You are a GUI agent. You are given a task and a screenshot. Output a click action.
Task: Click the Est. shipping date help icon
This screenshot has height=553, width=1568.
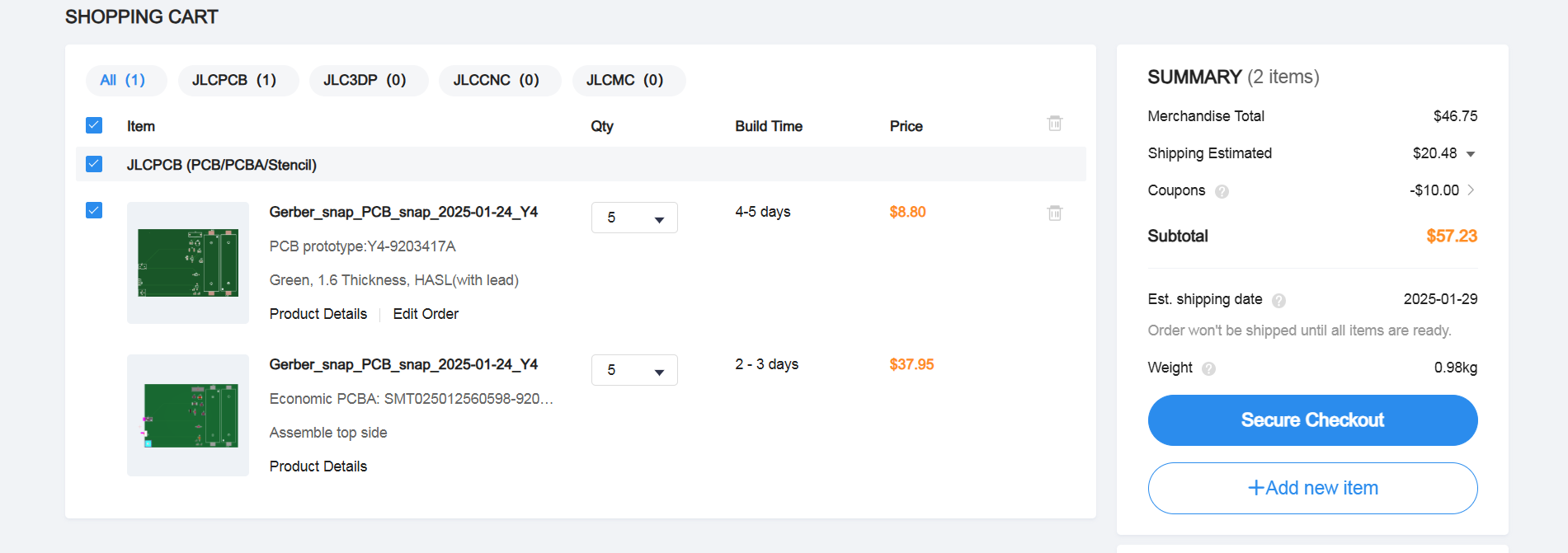click(x=1278, y=301)
